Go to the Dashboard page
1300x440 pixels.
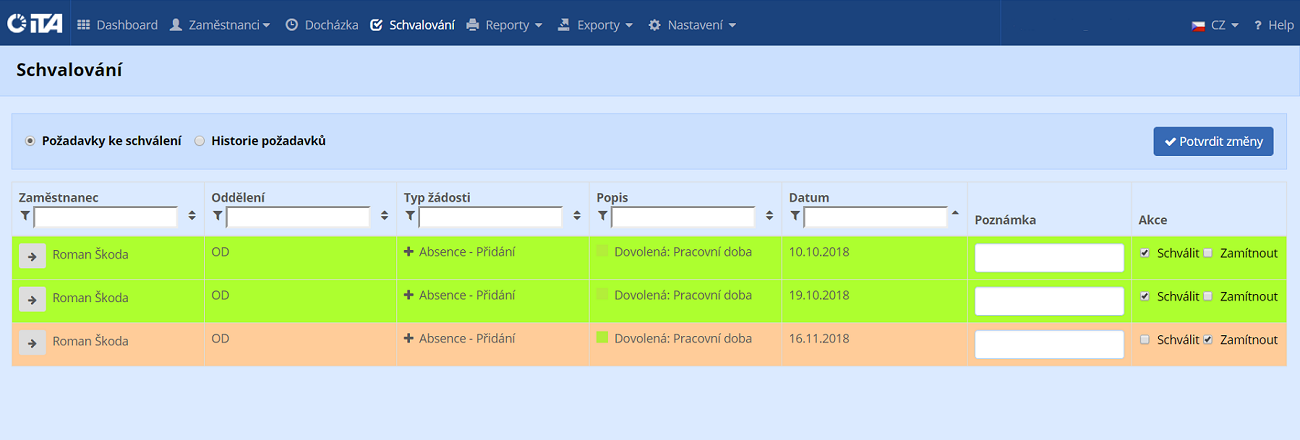click(117, 25)
